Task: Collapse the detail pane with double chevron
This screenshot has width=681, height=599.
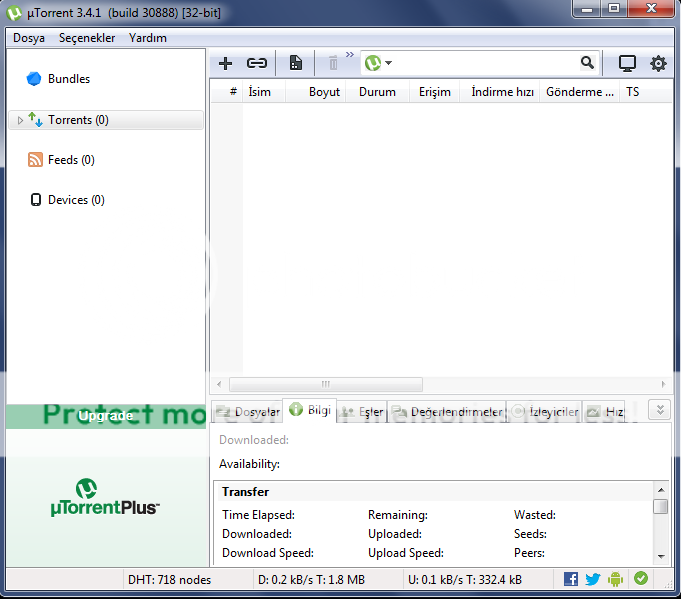Action: 658,410
